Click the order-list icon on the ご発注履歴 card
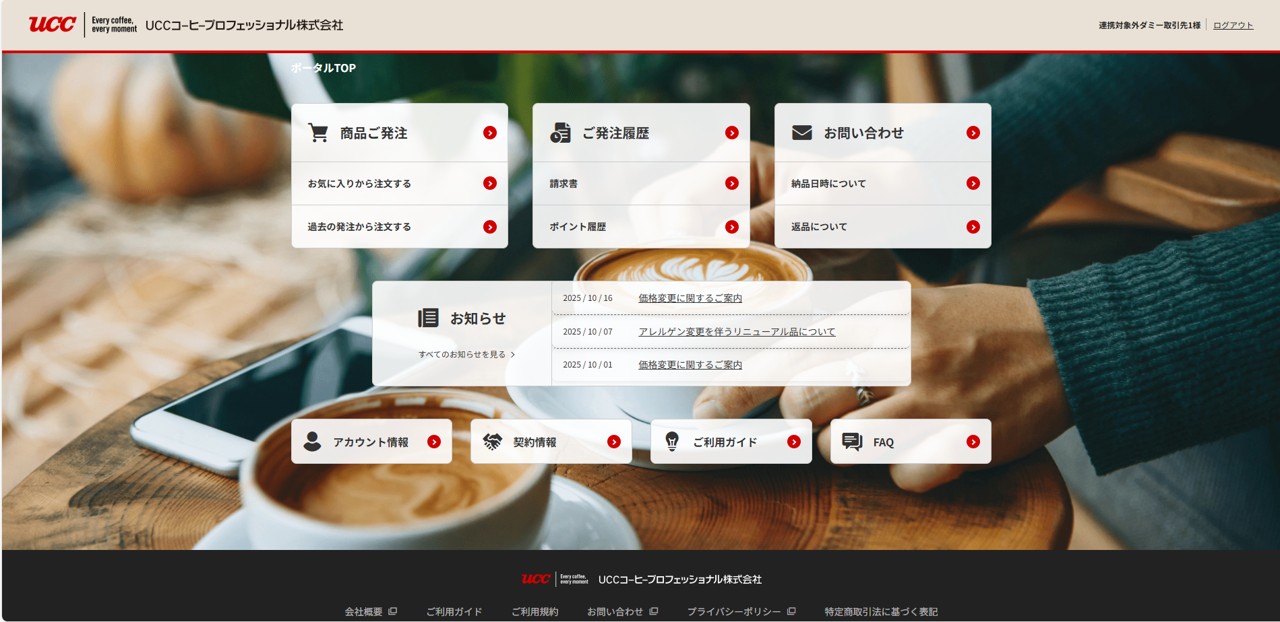This screenshot has width=1280, height=622. [558, 131]
